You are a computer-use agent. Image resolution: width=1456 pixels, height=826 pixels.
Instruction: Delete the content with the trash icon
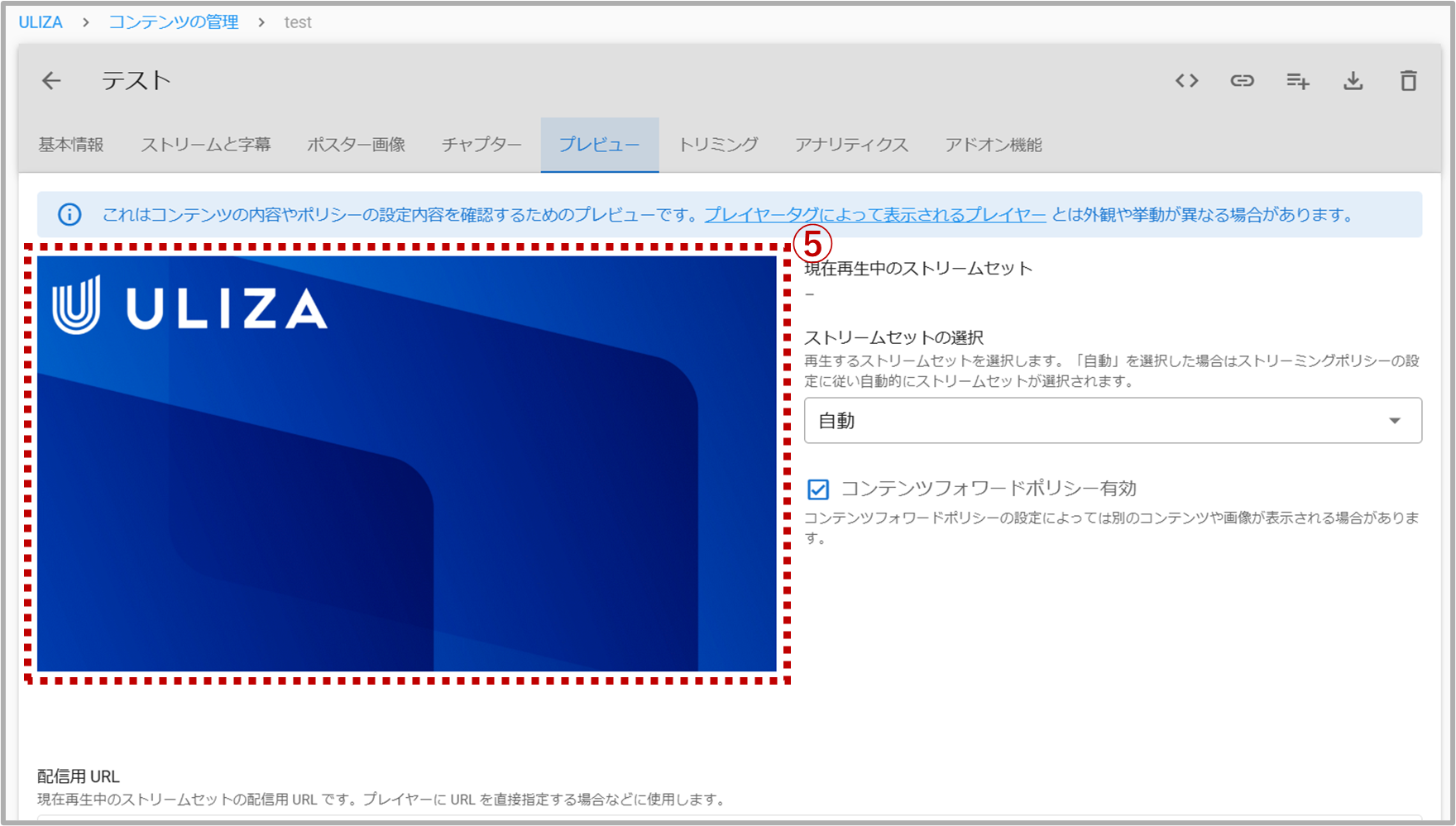pos(1408,80)
